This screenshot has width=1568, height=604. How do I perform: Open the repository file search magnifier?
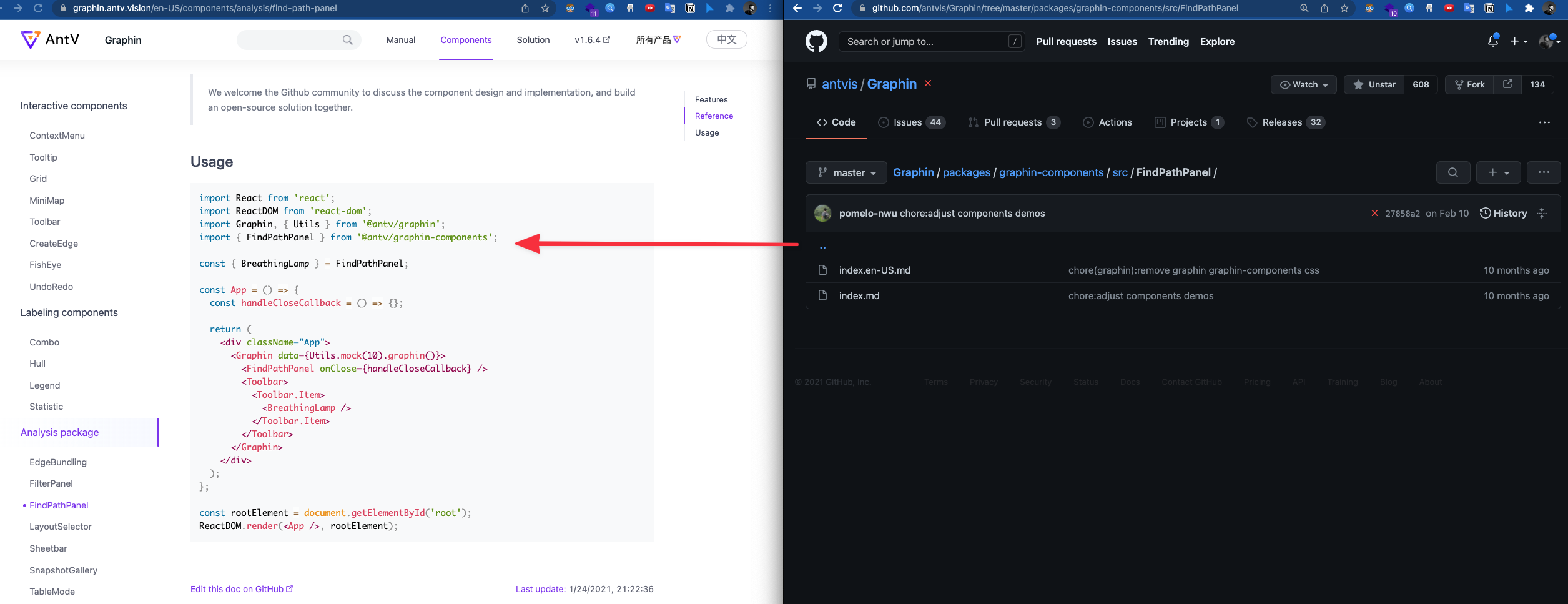1453,172
